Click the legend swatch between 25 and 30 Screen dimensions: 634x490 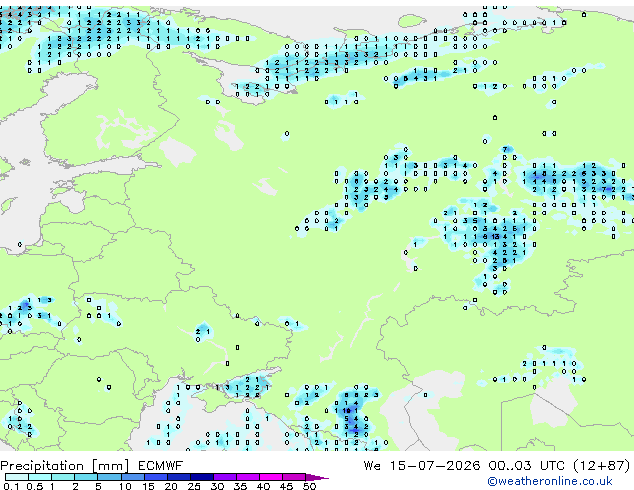(x=202, y=477)
